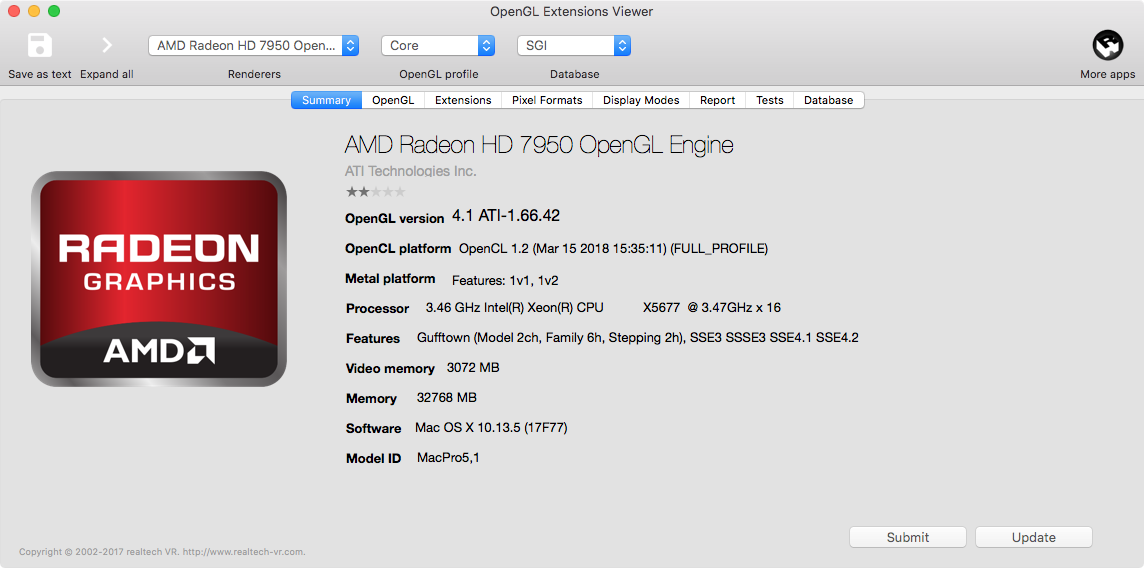Click the Radeon Graphics AMD logo image
The height and width of the screenshot is (568, 1144).
pos(158,279)
